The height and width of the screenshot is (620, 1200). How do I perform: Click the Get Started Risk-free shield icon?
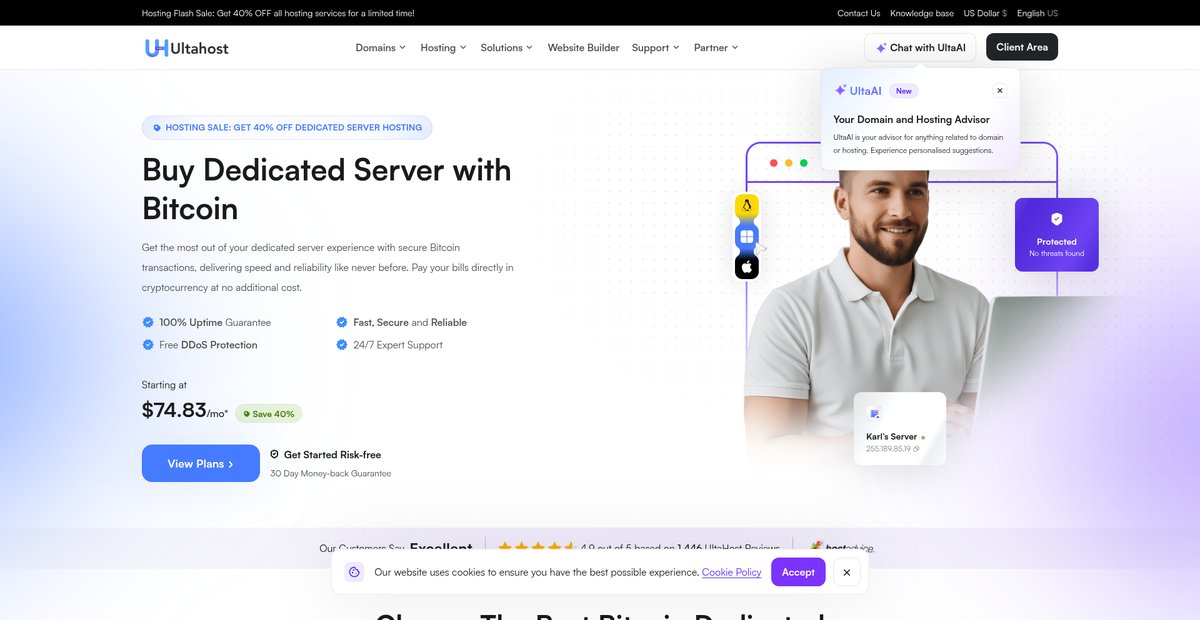(x=275, y=454)
